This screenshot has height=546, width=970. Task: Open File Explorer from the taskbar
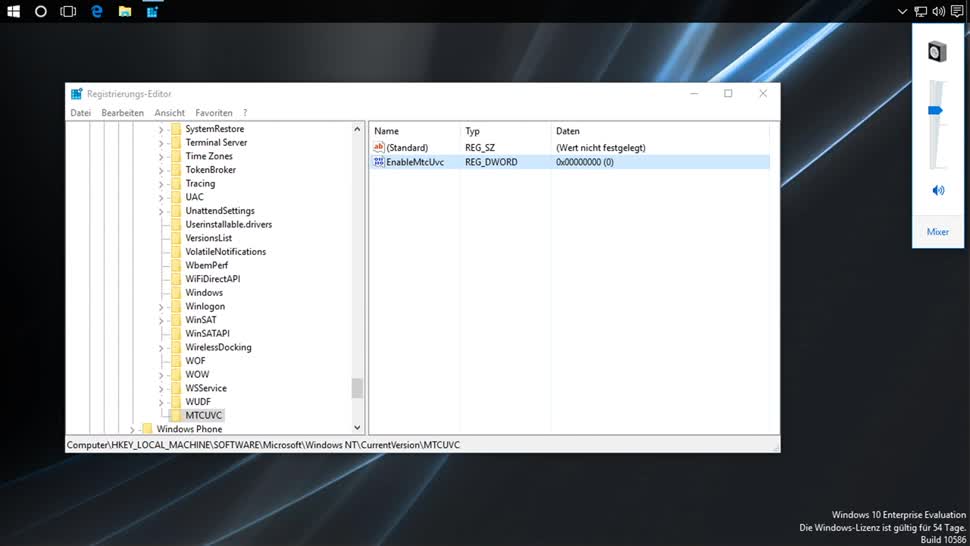125,11
